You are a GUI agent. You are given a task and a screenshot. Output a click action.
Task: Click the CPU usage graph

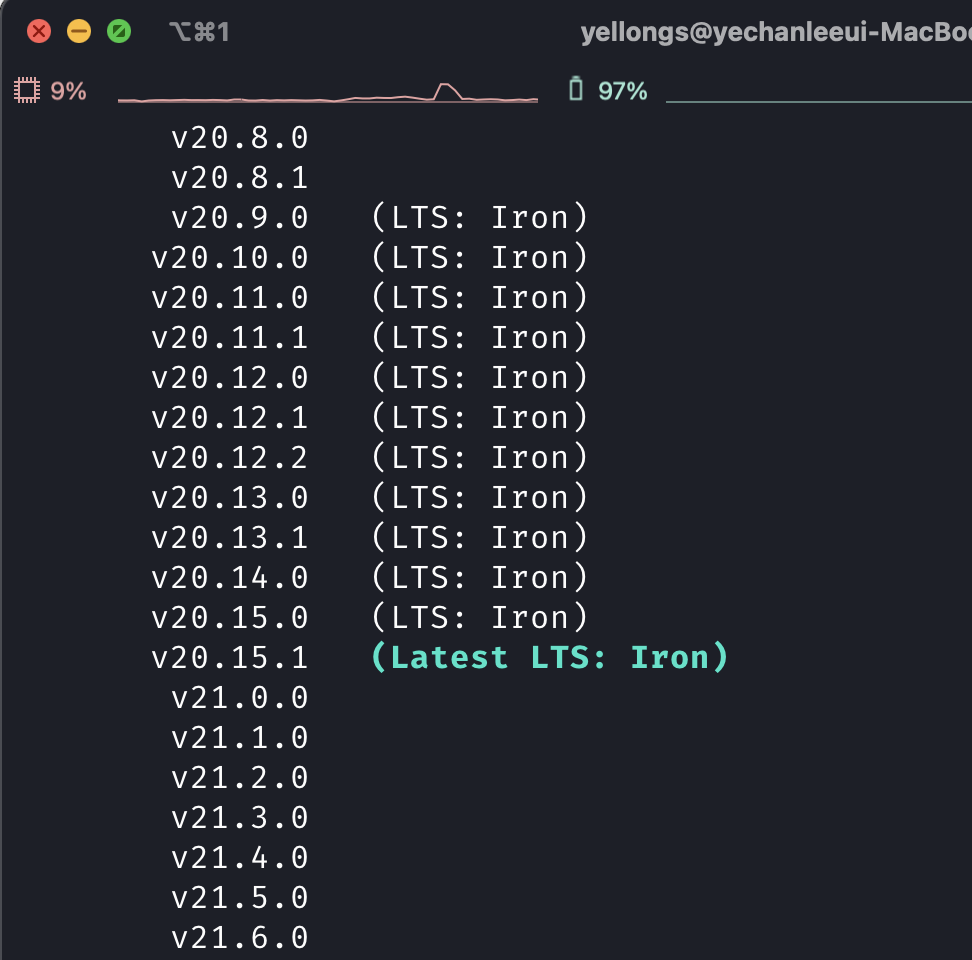328,92
